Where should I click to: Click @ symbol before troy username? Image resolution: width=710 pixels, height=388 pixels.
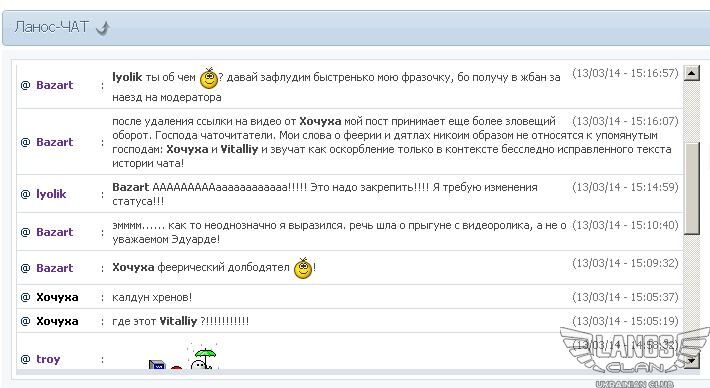click(25, 359)
